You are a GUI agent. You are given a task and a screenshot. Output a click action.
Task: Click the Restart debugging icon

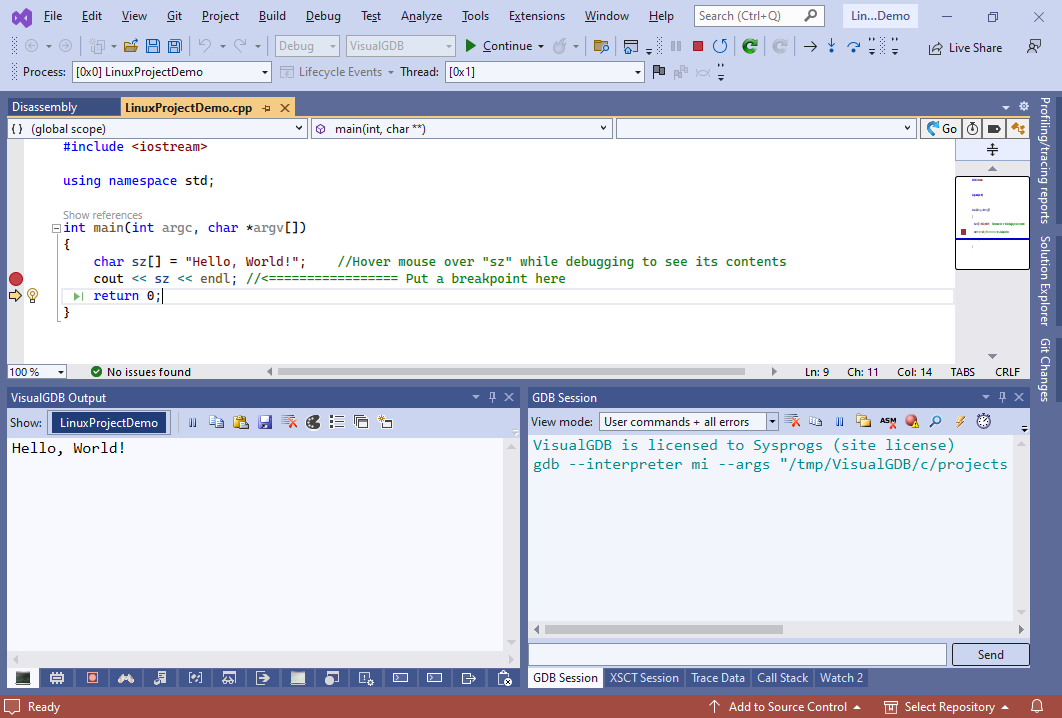click(x=719, y=46)
